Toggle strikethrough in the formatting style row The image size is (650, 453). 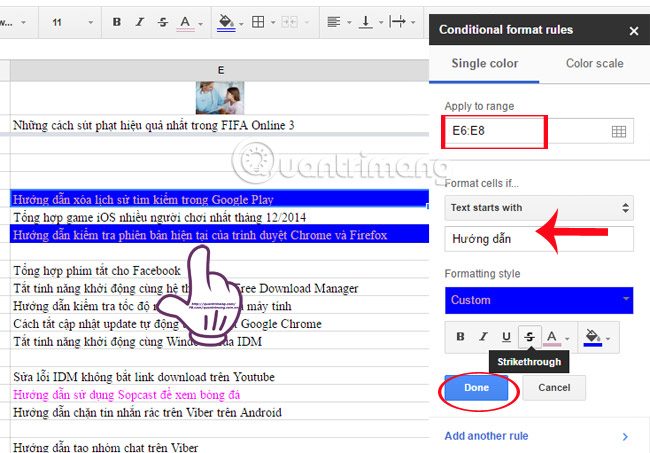[529, 337]
